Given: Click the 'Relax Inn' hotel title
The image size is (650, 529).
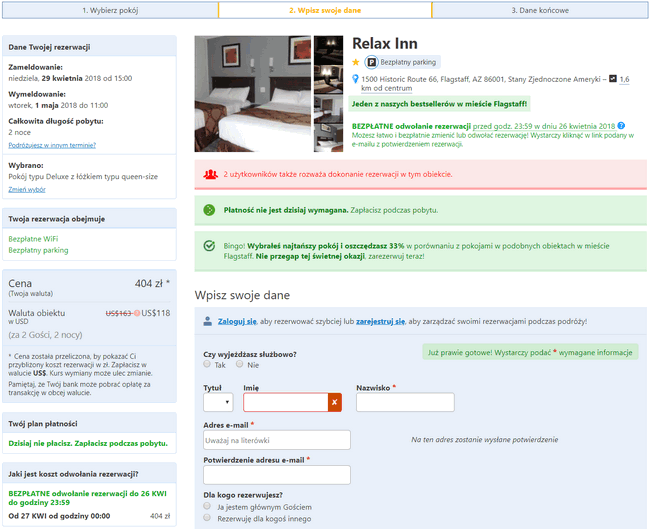Looking at the screenshot, I should (385, 44).
